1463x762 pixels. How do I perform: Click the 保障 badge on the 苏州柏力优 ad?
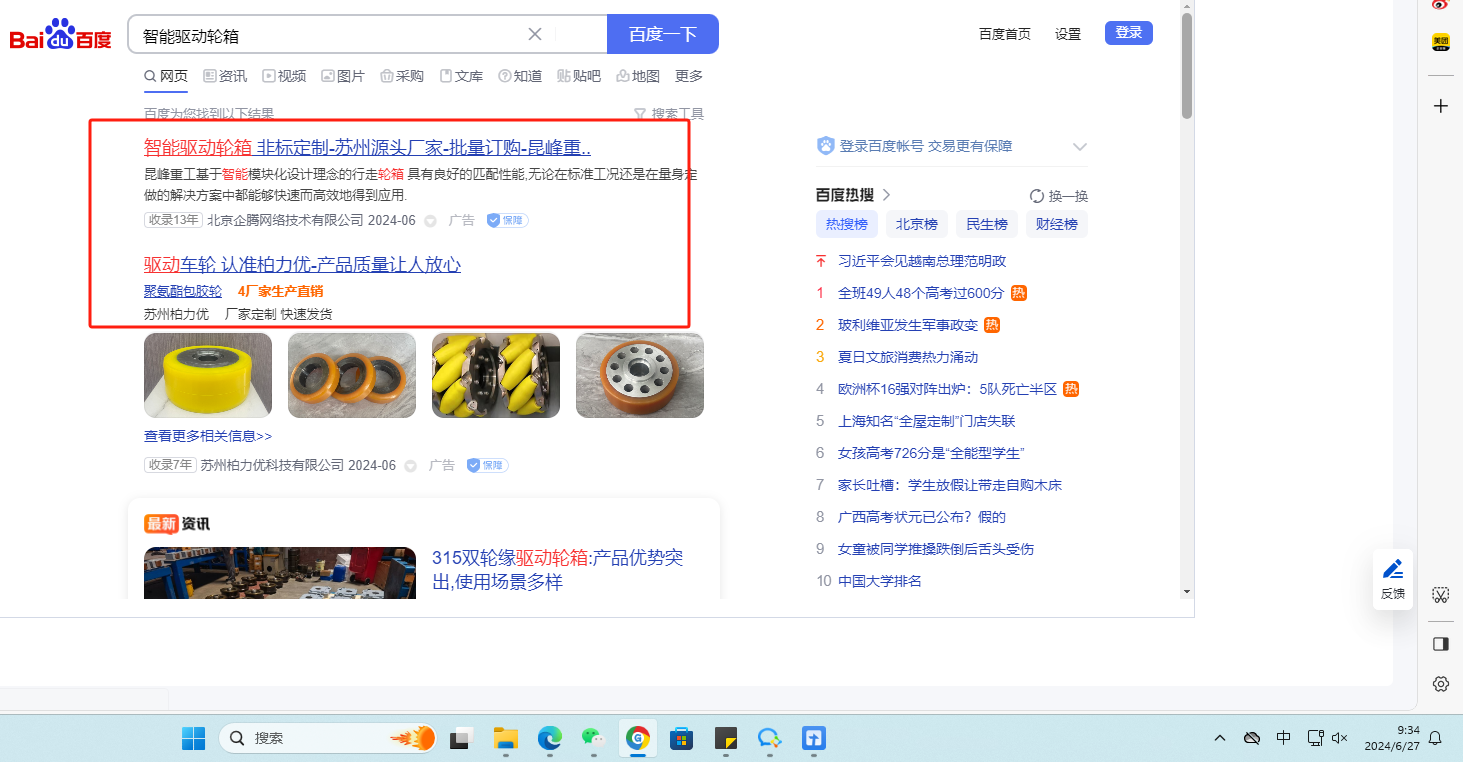pos(488,465)
